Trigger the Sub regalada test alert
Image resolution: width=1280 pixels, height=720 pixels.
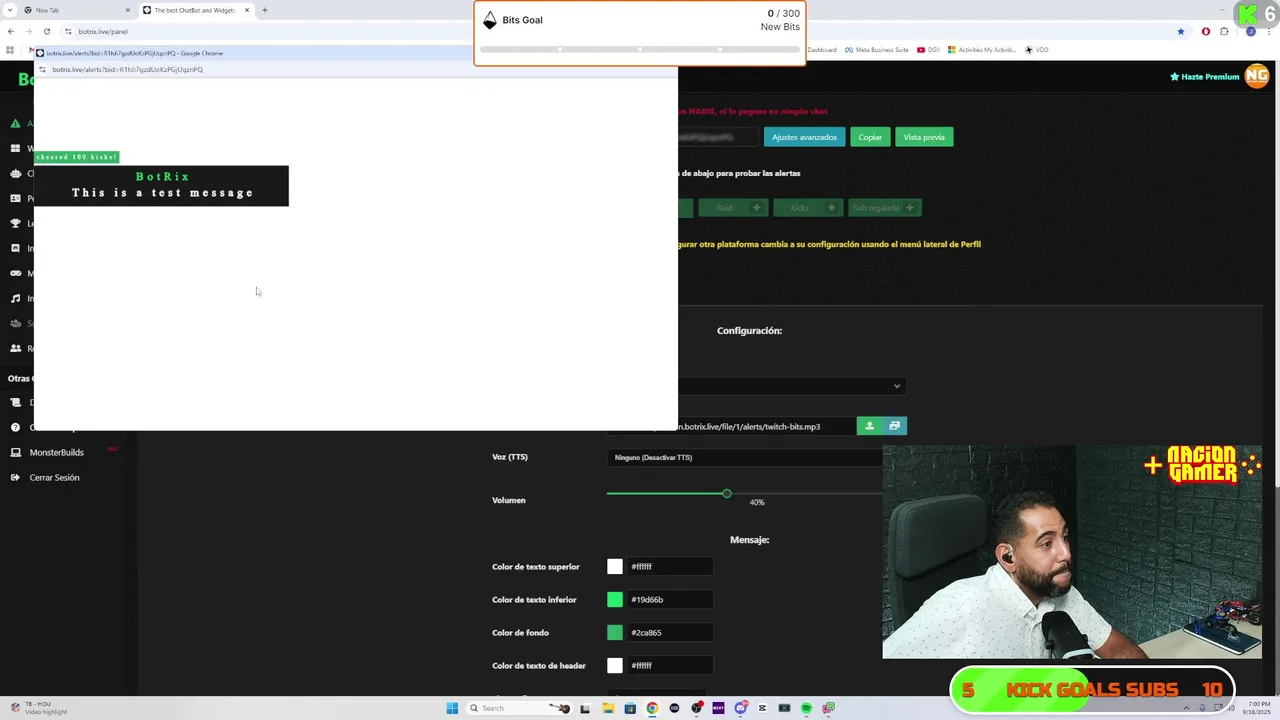click(x=885, y=208)
